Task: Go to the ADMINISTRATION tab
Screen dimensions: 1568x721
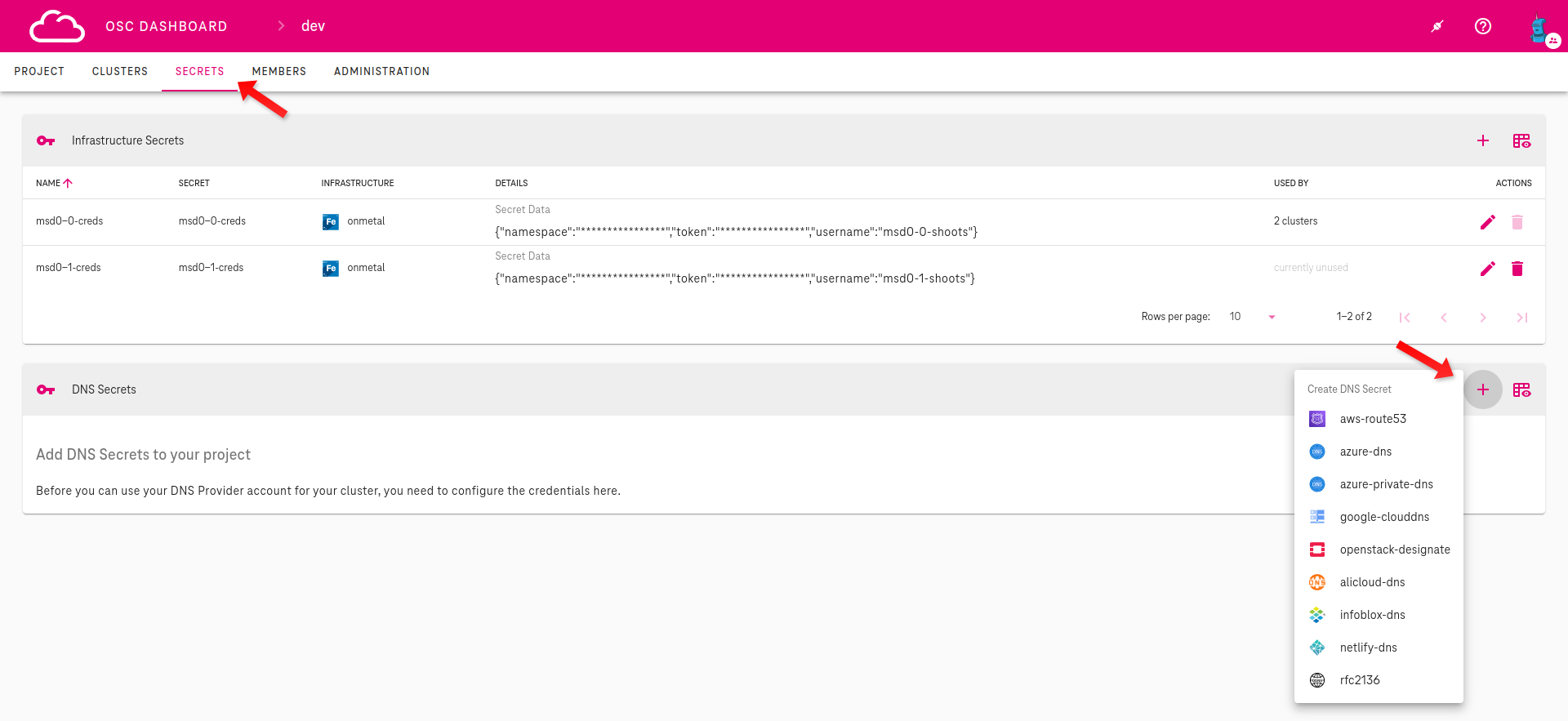Action: 381,72
